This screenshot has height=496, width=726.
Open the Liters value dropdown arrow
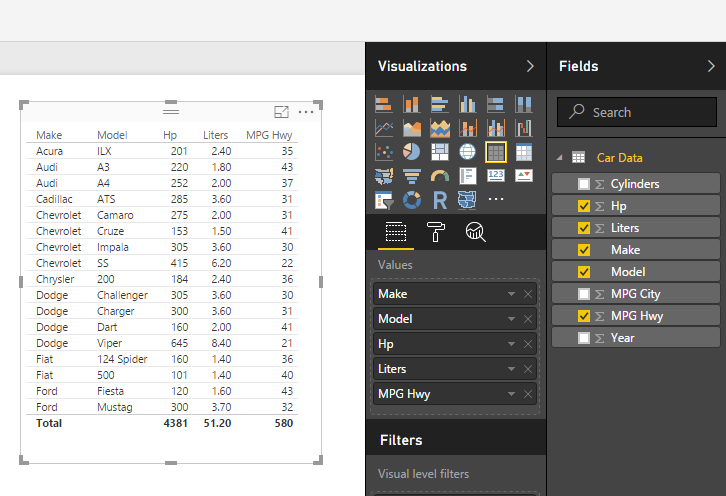(x=511, y=369)
